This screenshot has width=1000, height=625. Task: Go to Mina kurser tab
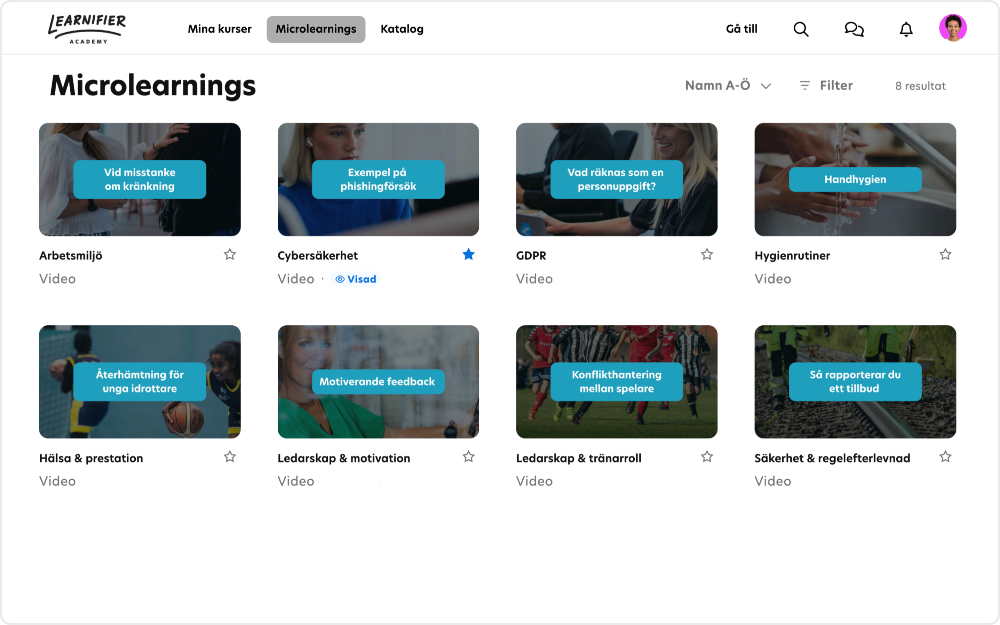[219, 29]
